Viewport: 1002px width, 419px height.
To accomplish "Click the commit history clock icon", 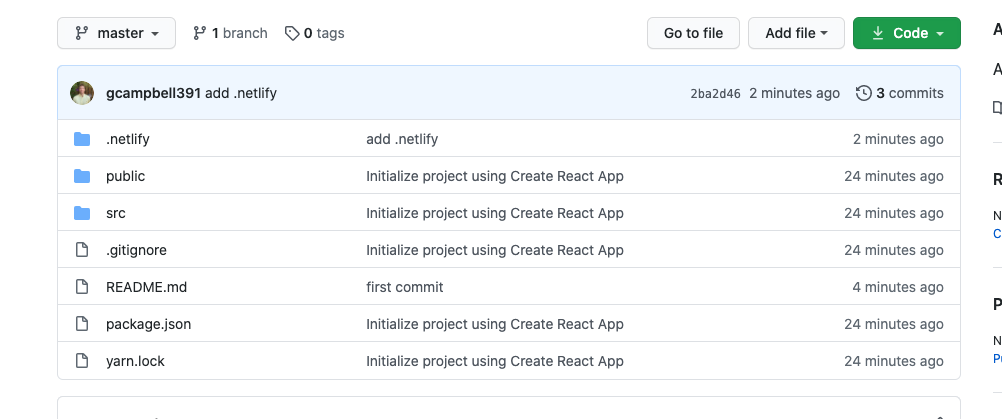I will coord(863,93).
